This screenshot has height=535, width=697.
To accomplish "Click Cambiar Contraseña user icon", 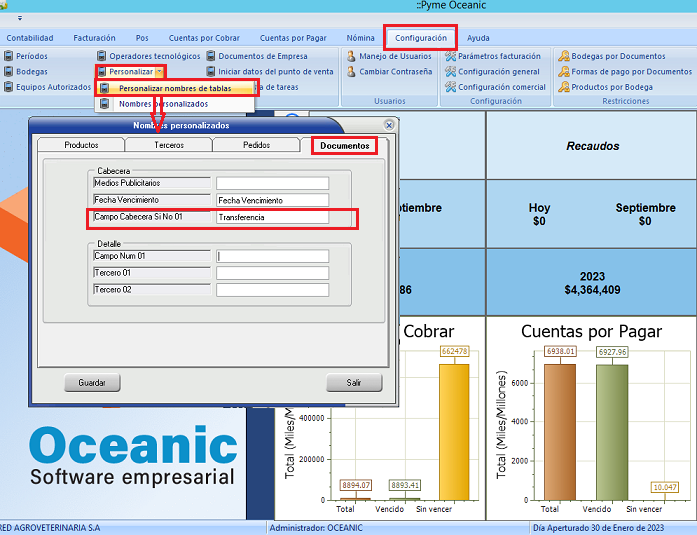I will [x=351, y=72].
